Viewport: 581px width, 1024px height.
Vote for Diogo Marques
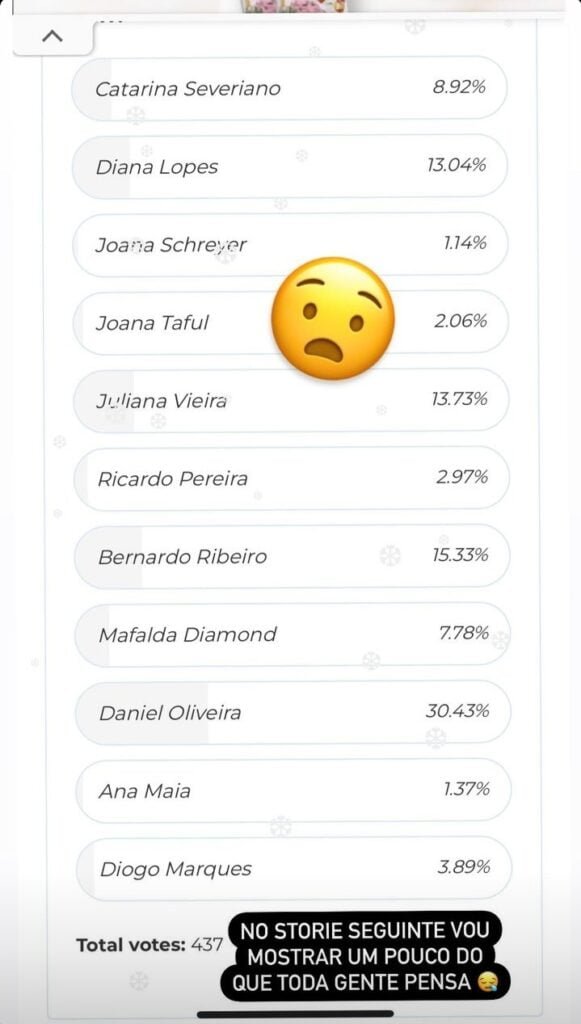294,868
